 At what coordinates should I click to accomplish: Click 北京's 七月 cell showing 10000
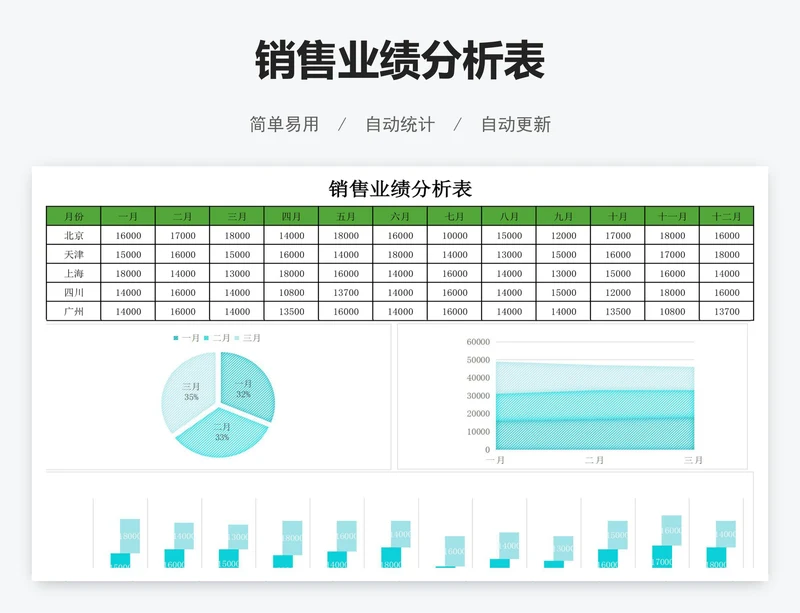(455, 235)
